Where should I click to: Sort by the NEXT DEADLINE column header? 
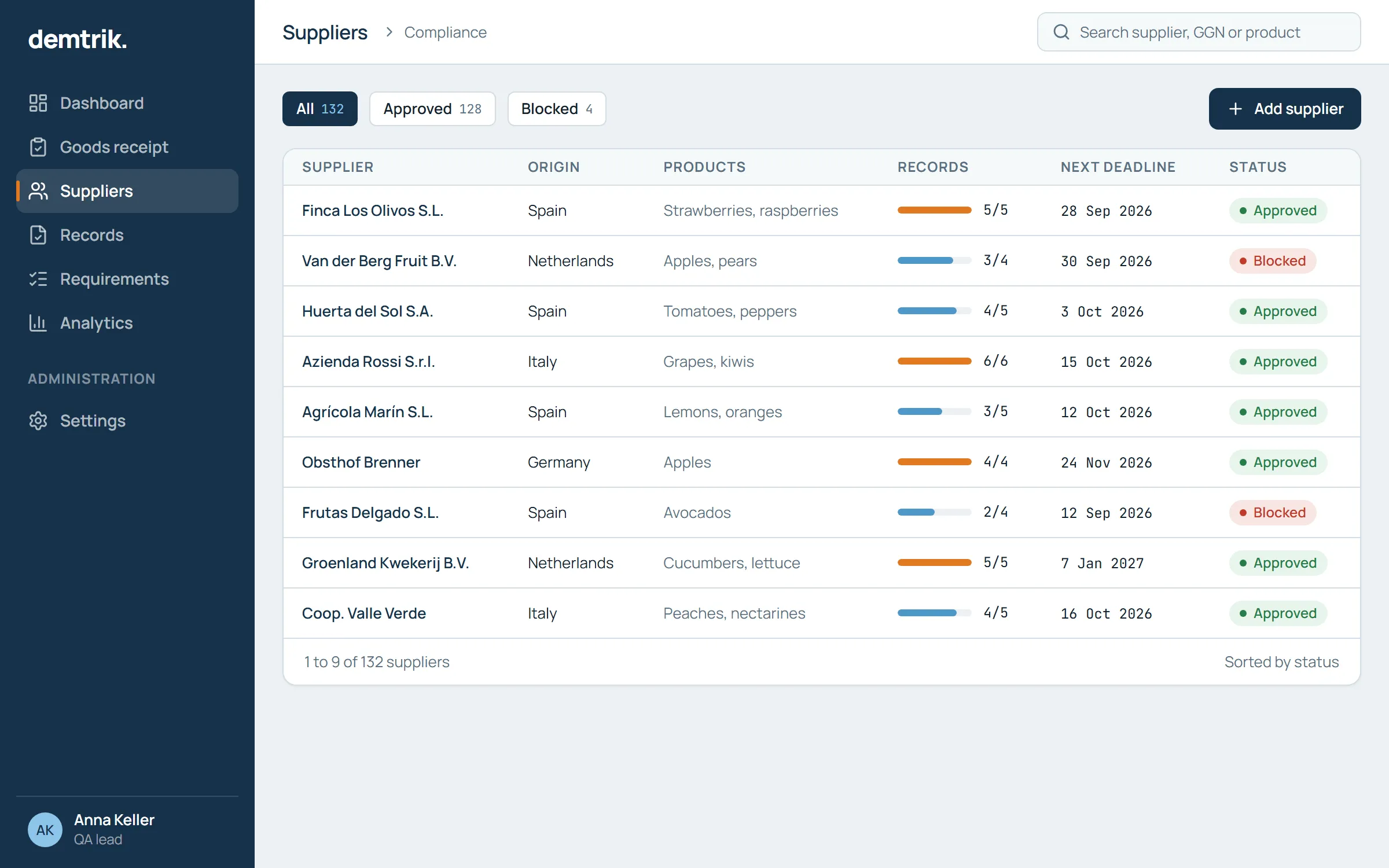[1118, 167]
